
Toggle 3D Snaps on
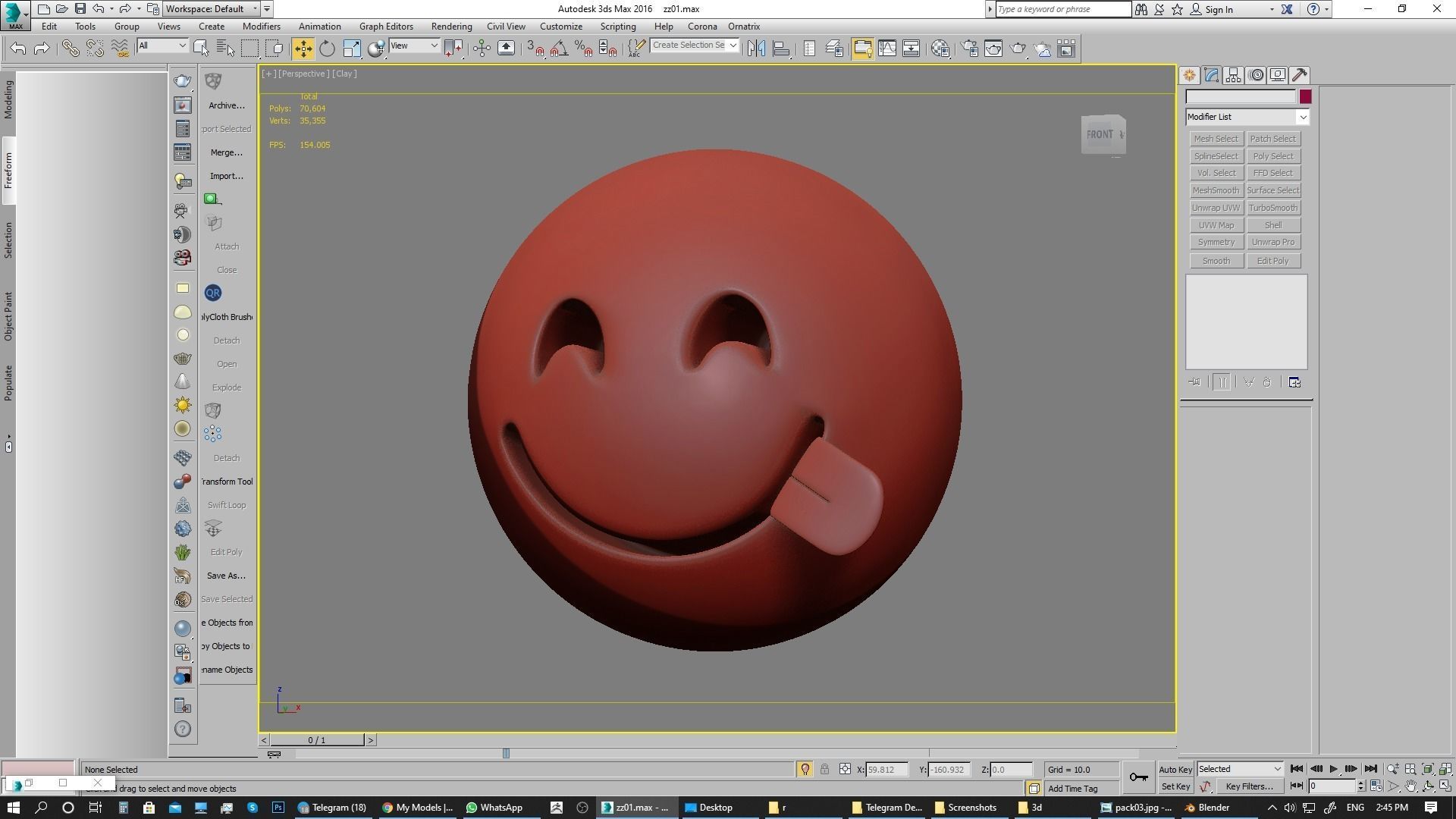point(535,49)
